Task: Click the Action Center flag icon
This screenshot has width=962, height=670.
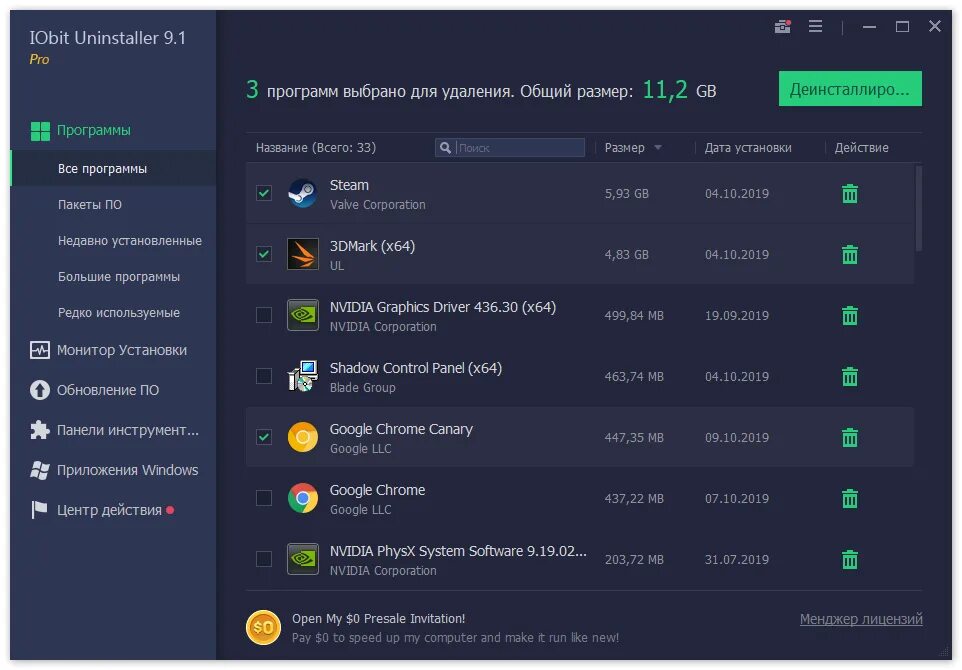Action: tap(39, 510)
